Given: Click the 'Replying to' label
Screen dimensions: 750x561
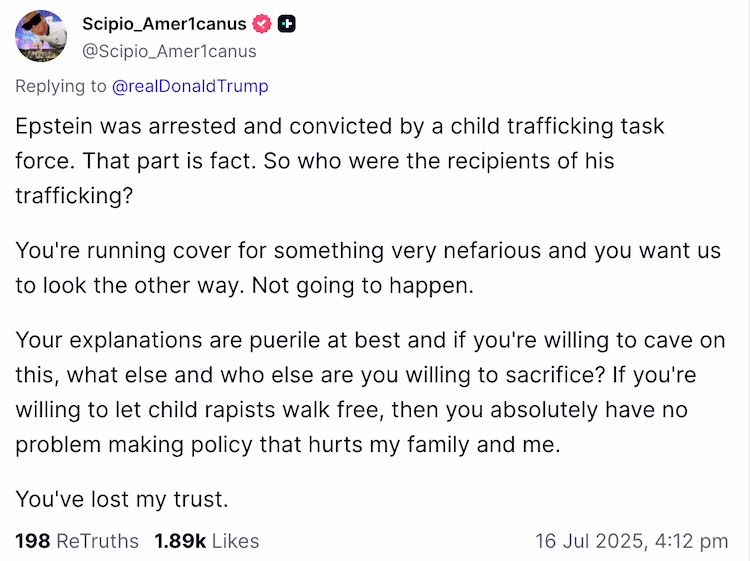Looking at the screenshot, I should (60, 86).
